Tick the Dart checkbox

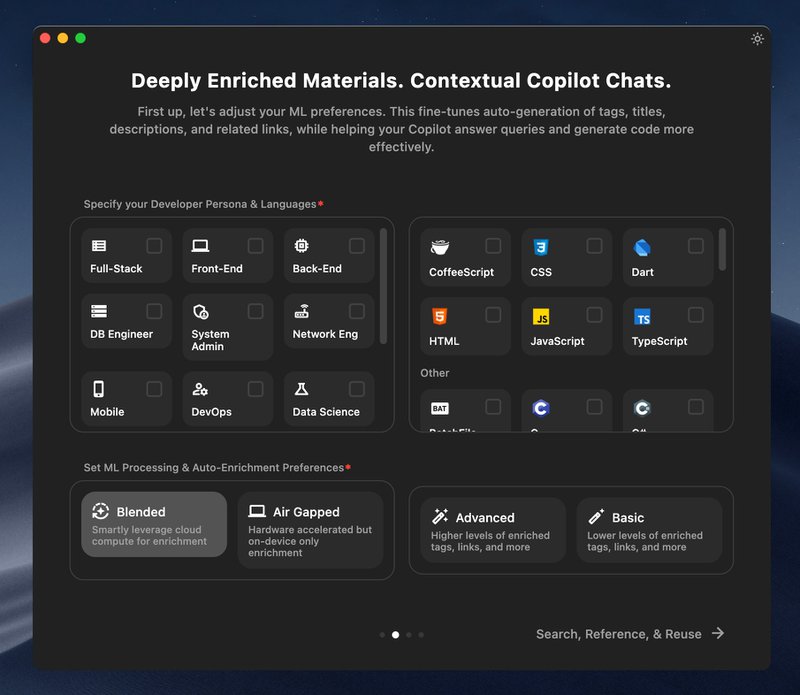click(696, 244)
